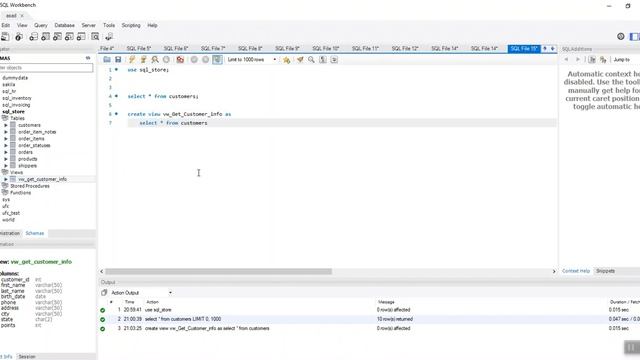Expand the vw_get_customer_info view node
640x360 pixels.
click(6, 179)
